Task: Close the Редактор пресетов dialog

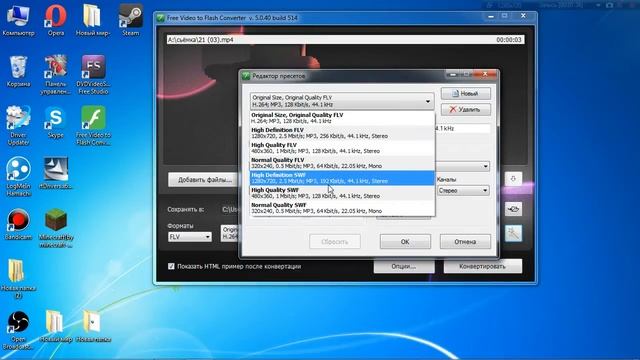Action: (x=485, y=74)
